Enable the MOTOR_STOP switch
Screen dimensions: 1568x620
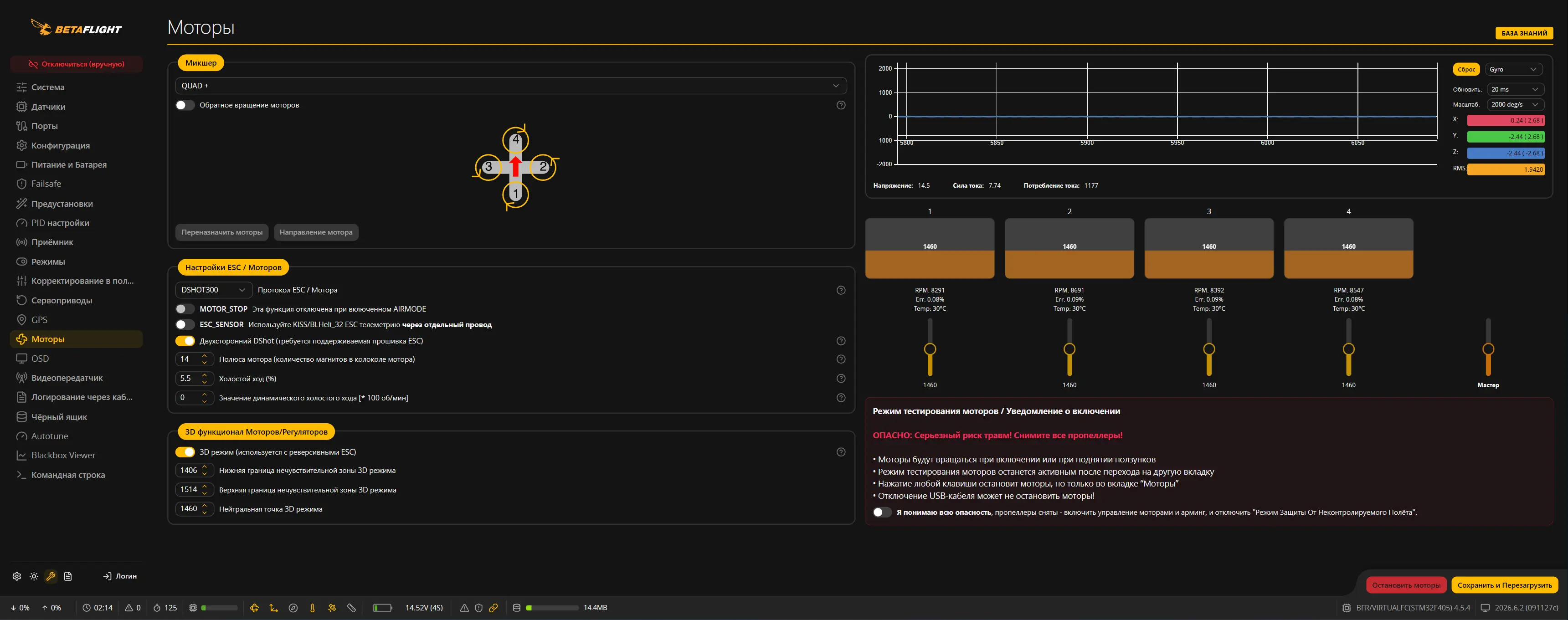[185, 309]
